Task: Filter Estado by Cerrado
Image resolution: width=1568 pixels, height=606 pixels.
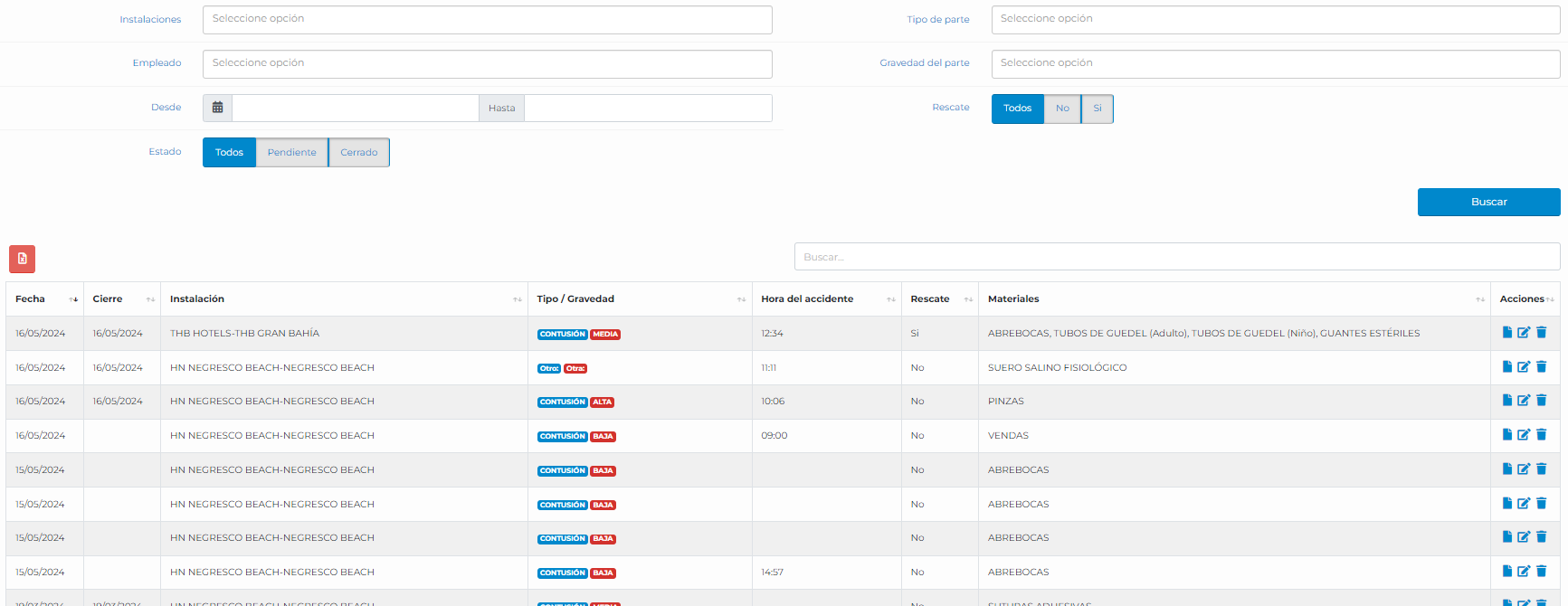Action: (359, 153)
